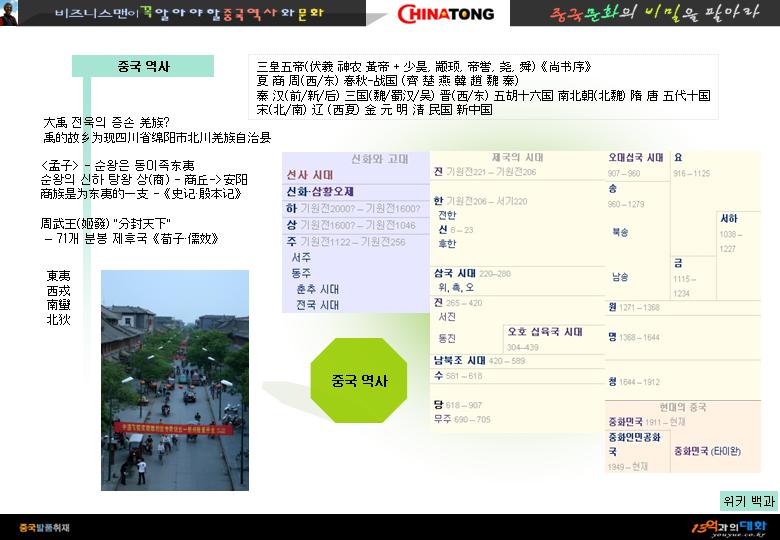This screenshot has height=540, width=780.
Task: Open the 서하 1038–1227 entry
Action: point(731,233)
